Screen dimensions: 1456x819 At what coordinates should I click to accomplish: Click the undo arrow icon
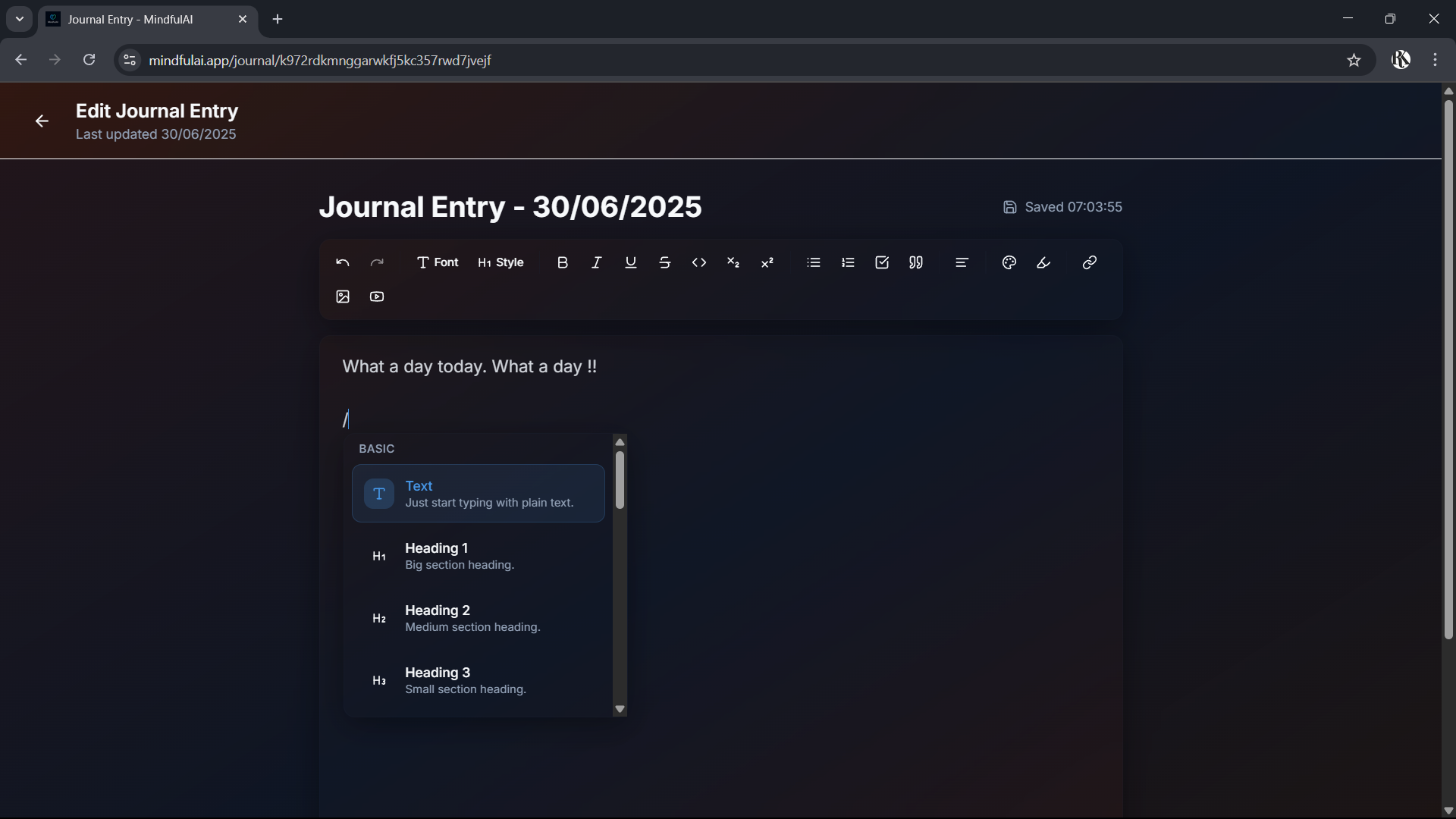pos(342,262)
